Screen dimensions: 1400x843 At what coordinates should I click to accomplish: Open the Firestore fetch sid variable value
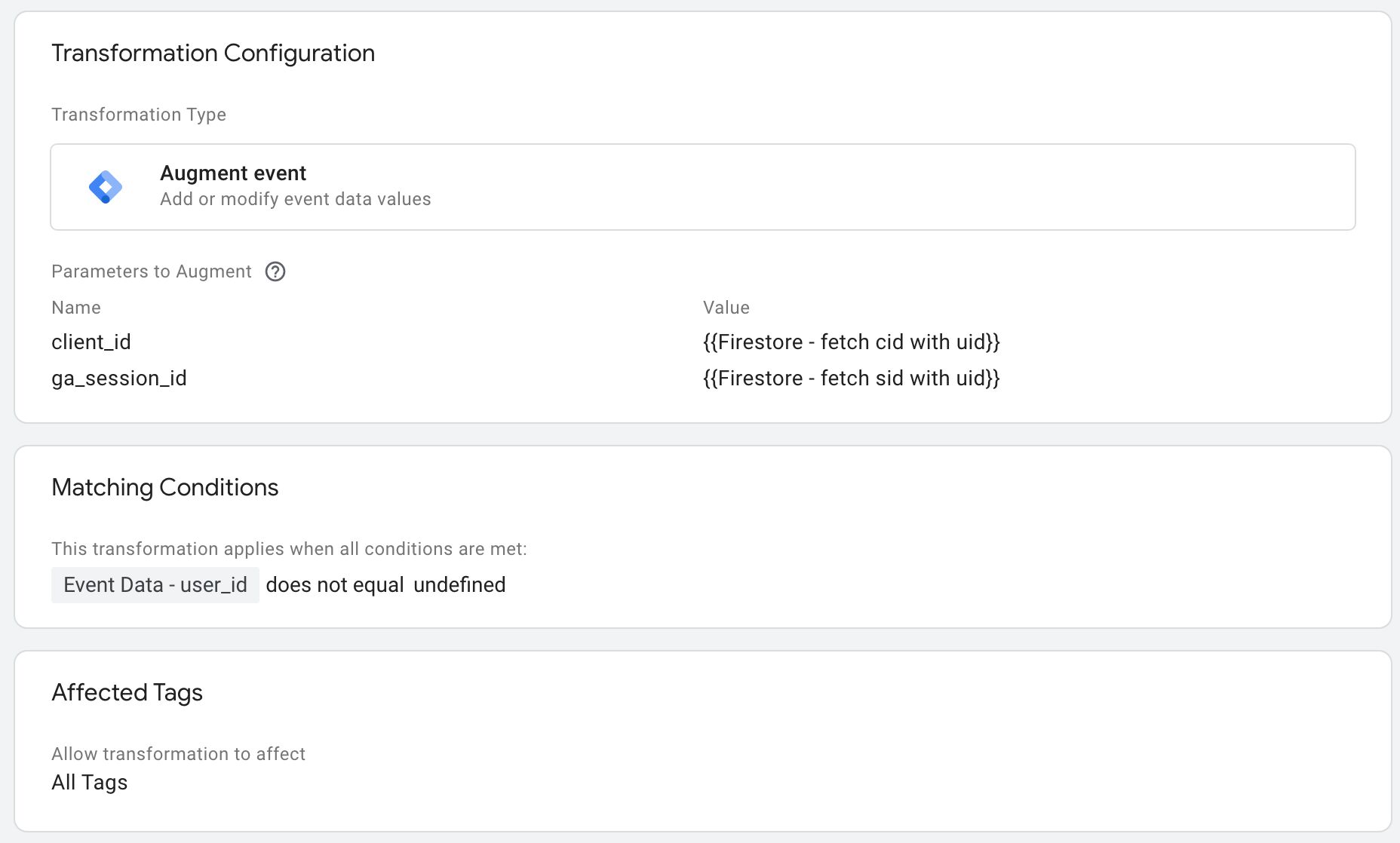(852, 379)
